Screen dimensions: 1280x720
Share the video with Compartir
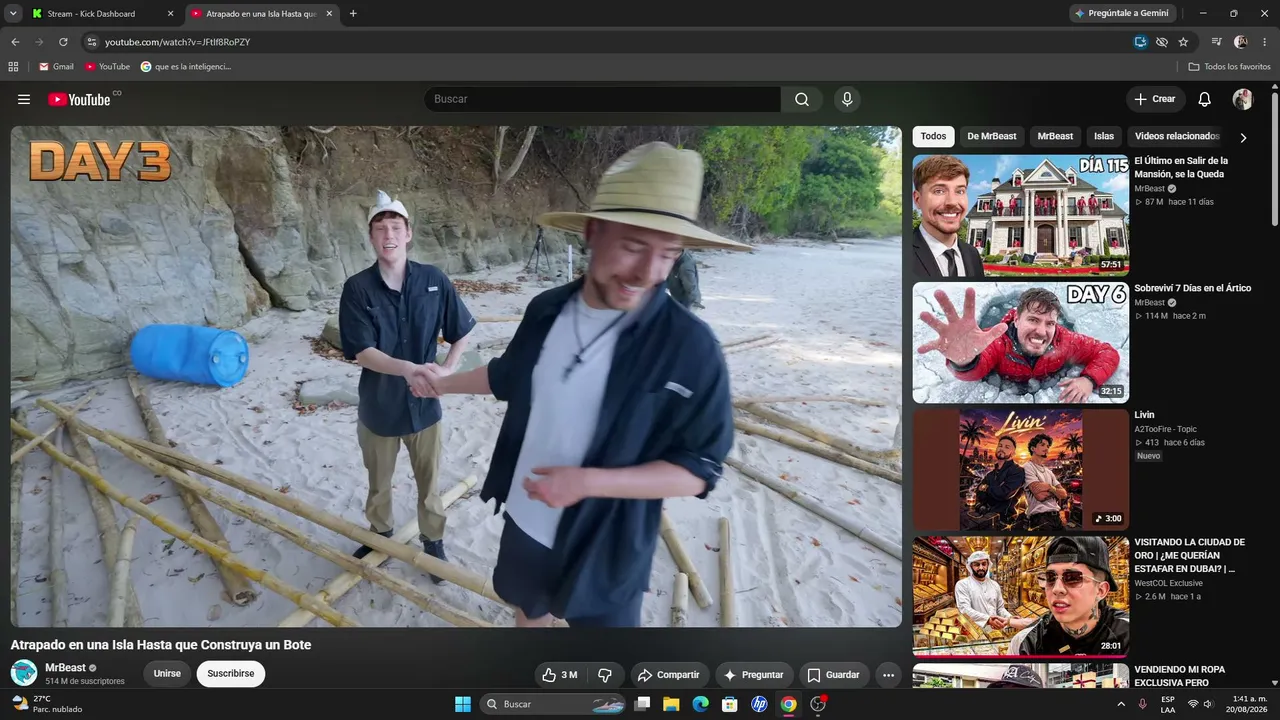click(x=669, y=675)
